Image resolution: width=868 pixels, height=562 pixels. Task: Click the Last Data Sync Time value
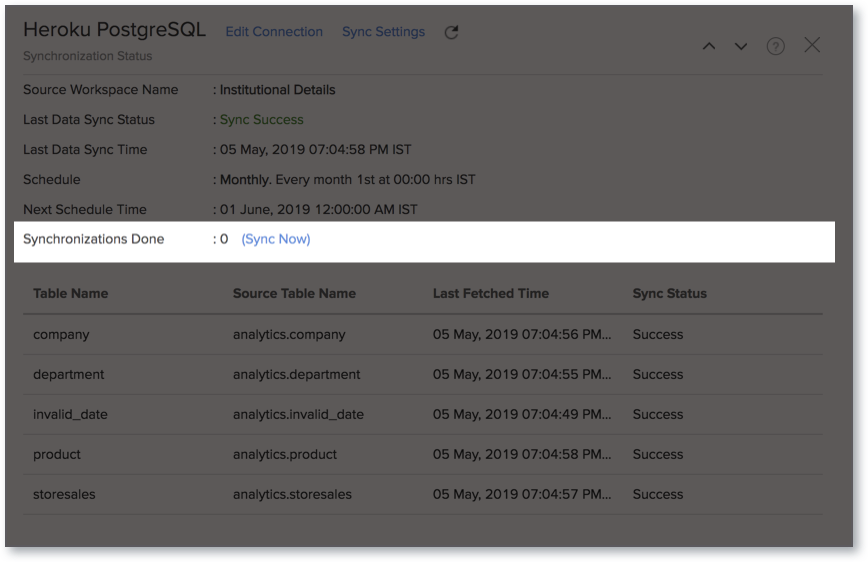[315, 149]
